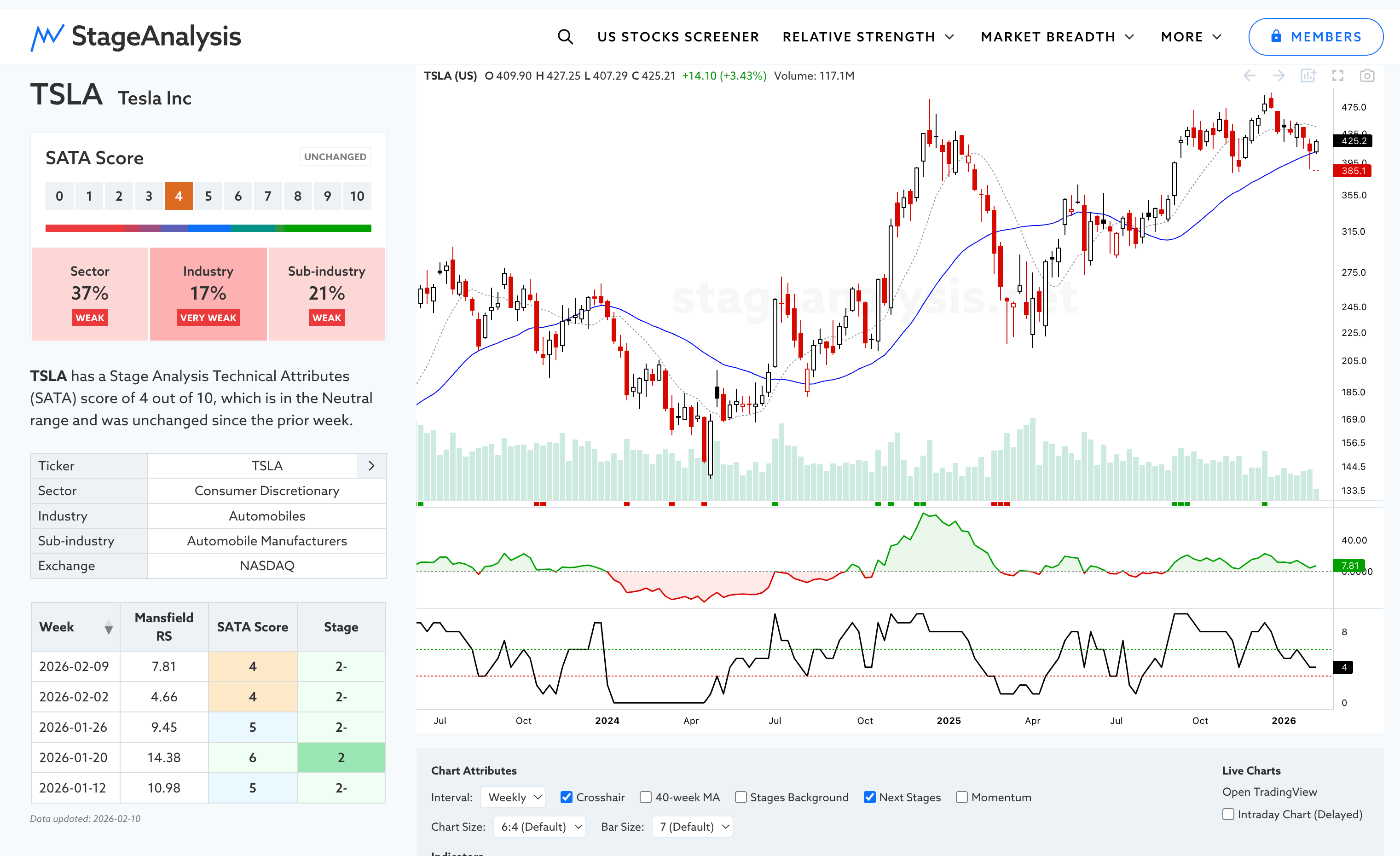Enter fullscreen chart mode
This screenshot has width=1400, height=856.
click(1337, 75)
